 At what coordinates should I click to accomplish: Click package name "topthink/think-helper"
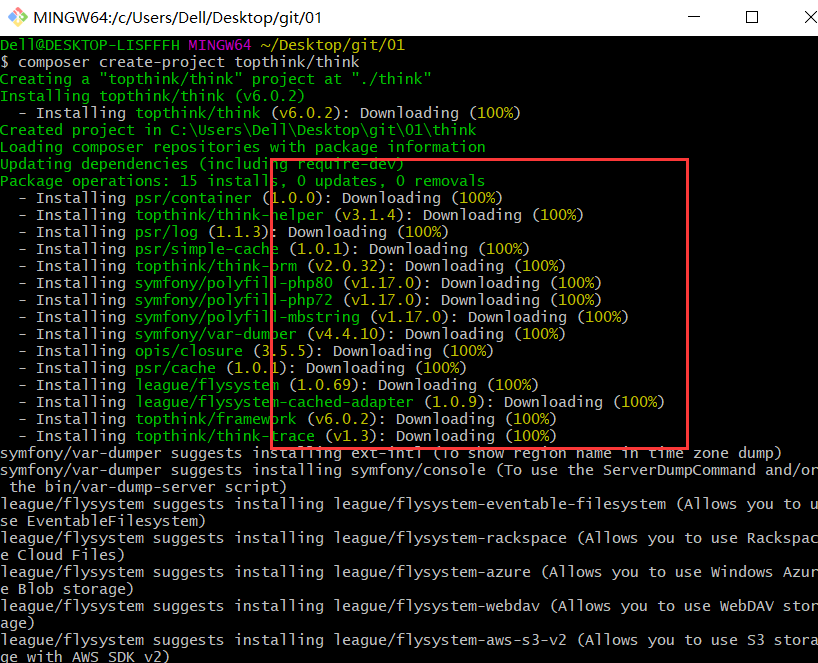229,215
